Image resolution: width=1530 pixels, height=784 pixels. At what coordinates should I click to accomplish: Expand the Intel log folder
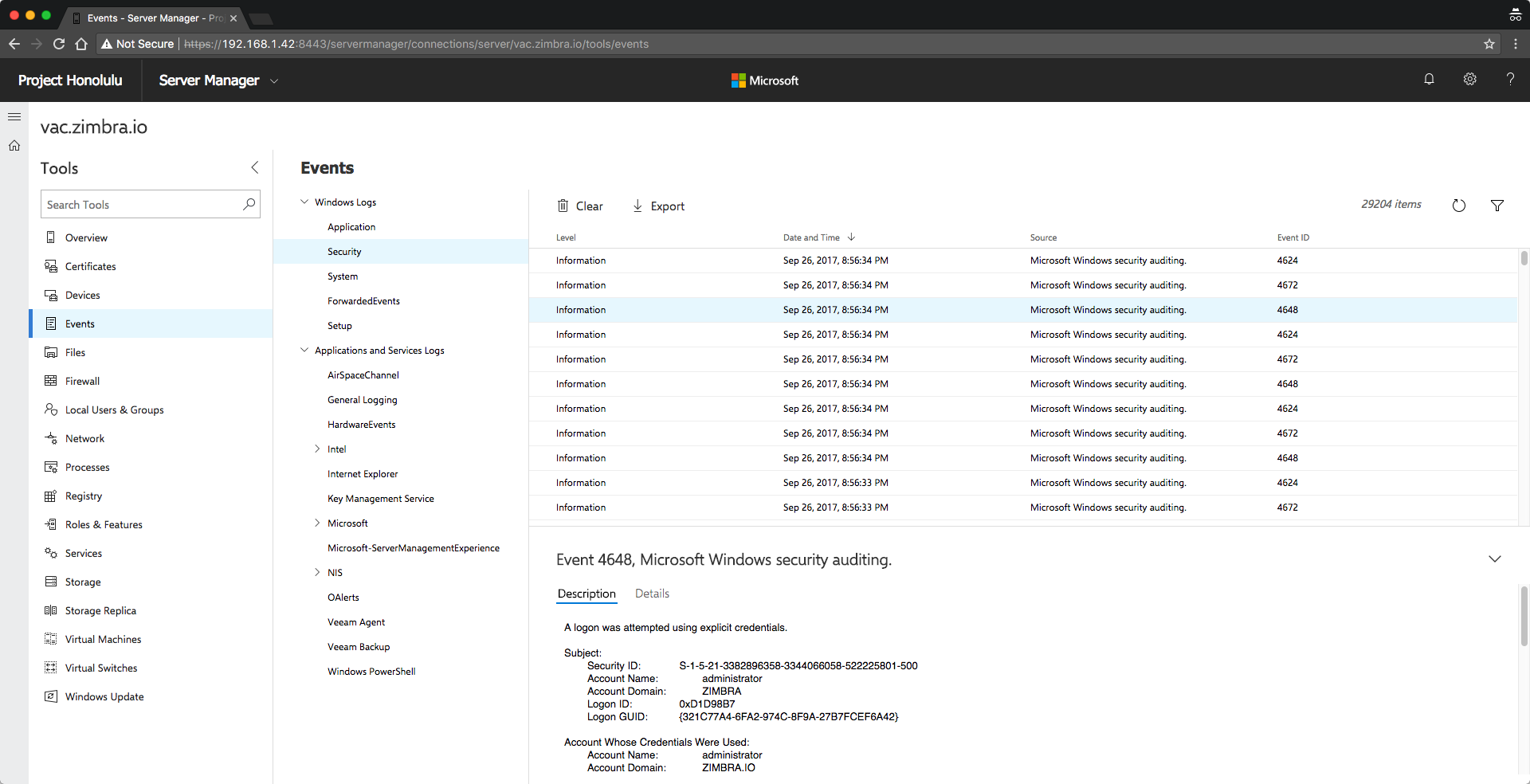[317, 449]
